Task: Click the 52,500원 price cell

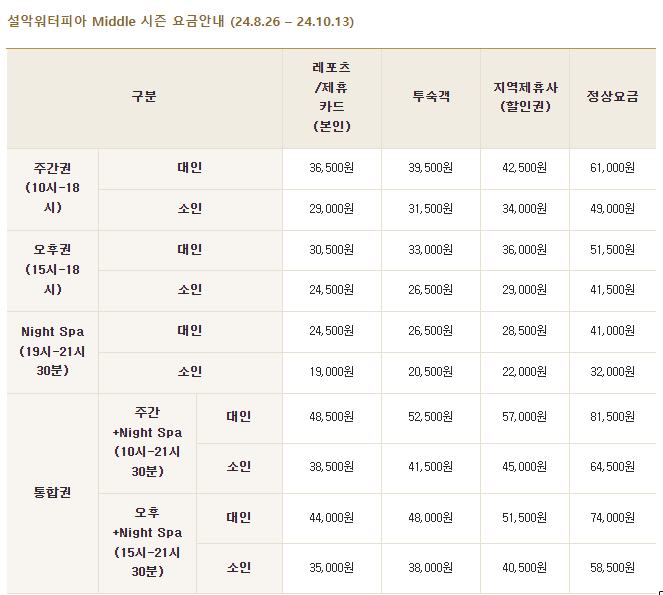Action: tap(430, 417)
